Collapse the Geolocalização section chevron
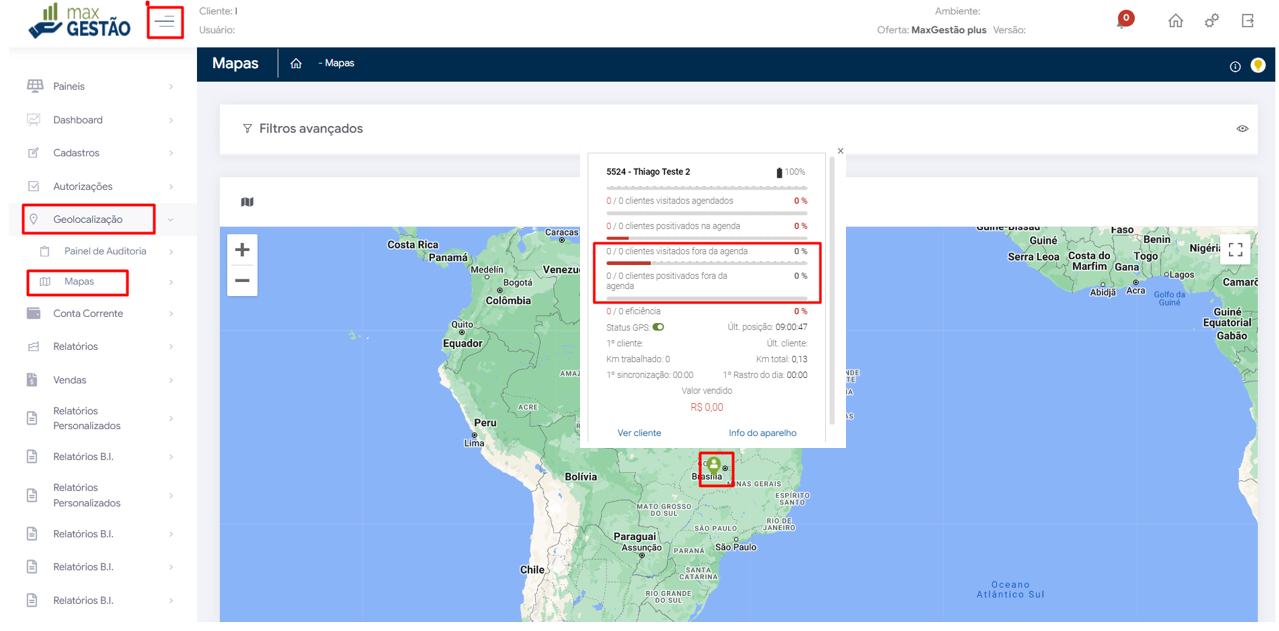 tap(171, 220)
